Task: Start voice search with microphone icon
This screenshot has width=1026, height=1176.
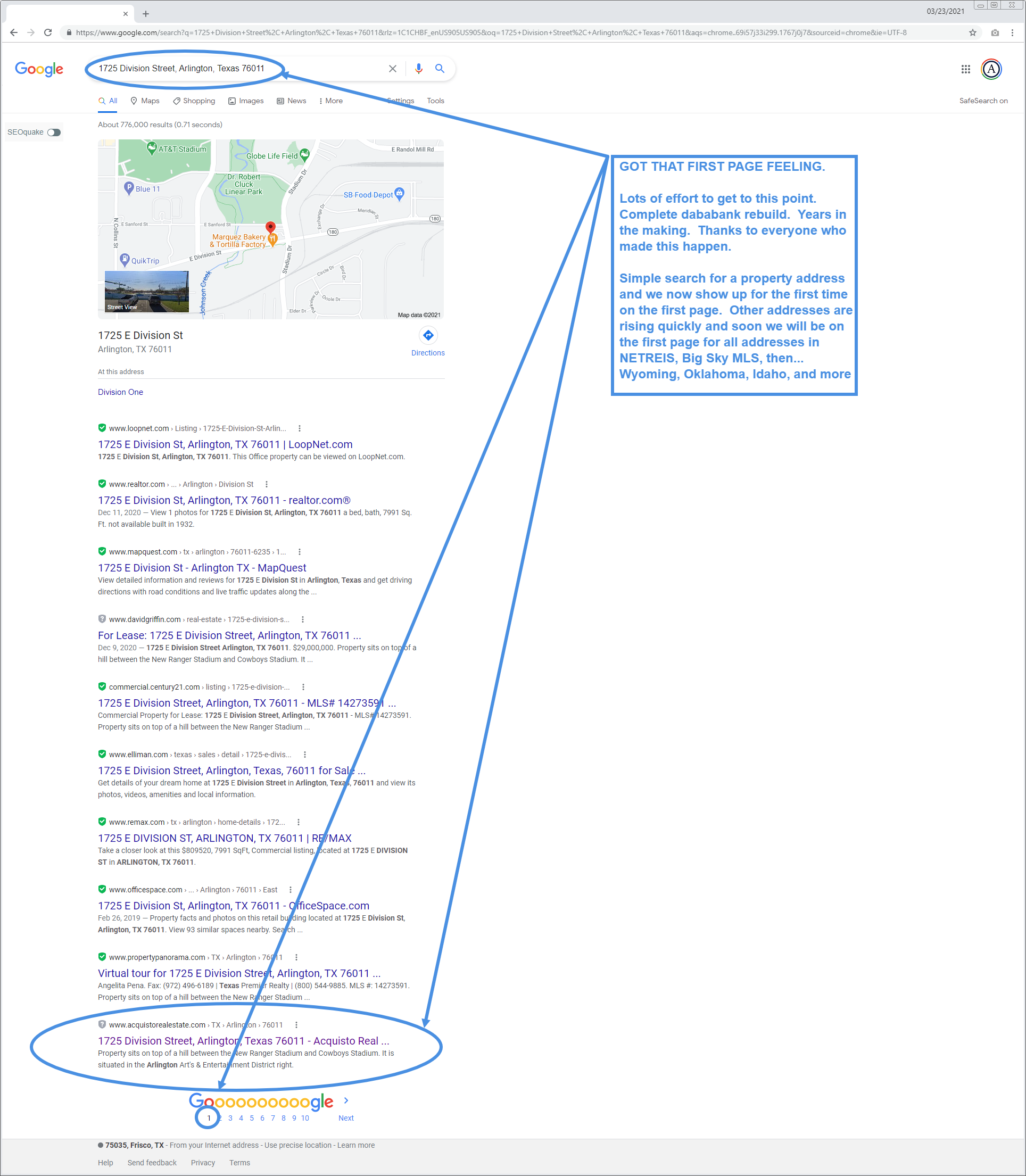Action: (x=418, y=69)
